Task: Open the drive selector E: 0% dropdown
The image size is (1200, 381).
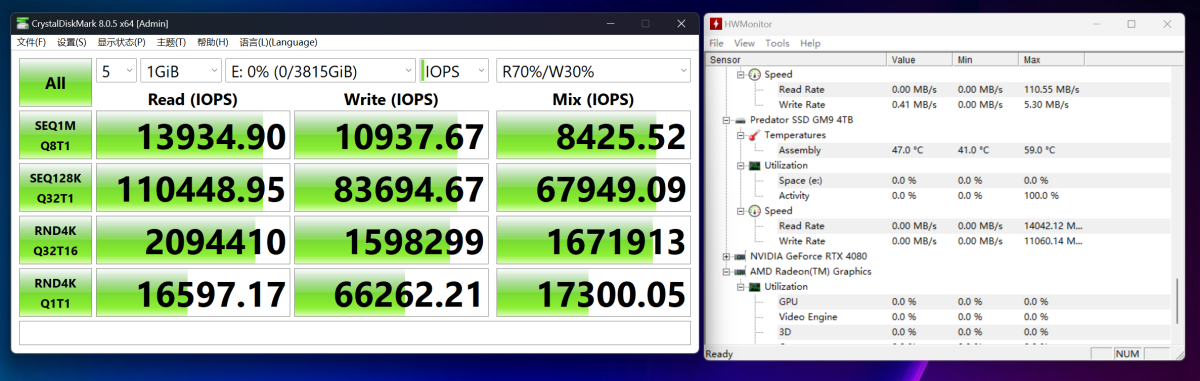Action: pyautogui.click(x=320, y=71)
